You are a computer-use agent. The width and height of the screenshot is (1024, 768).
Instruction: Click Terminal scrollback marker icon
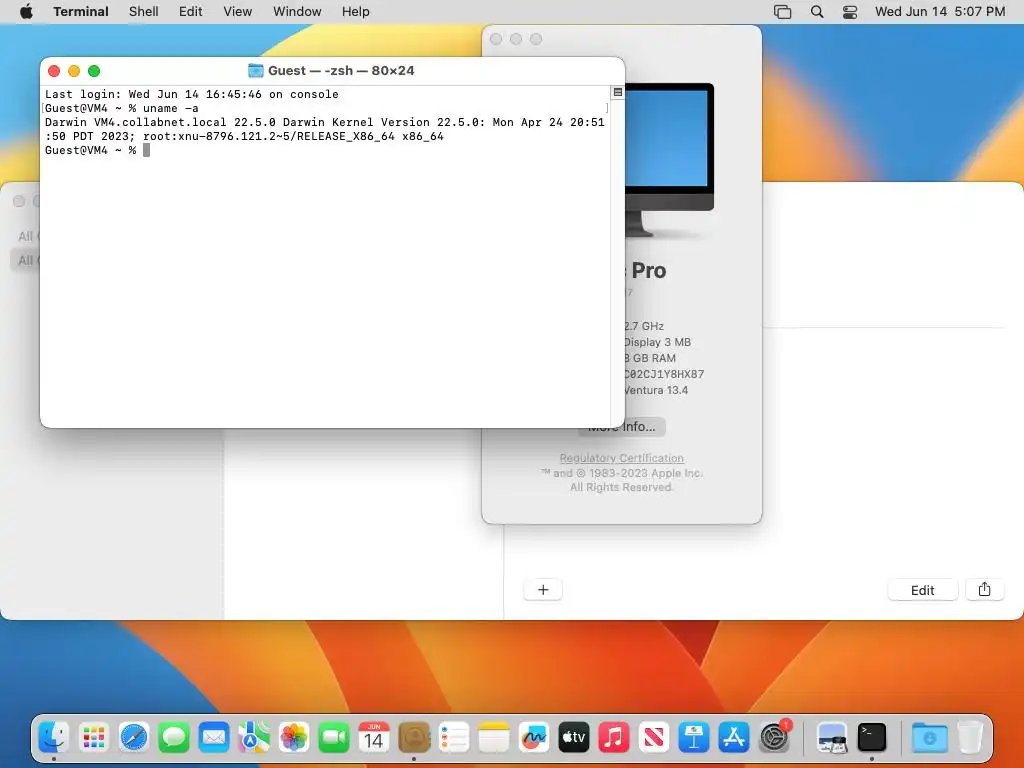(x=618, y=93)
